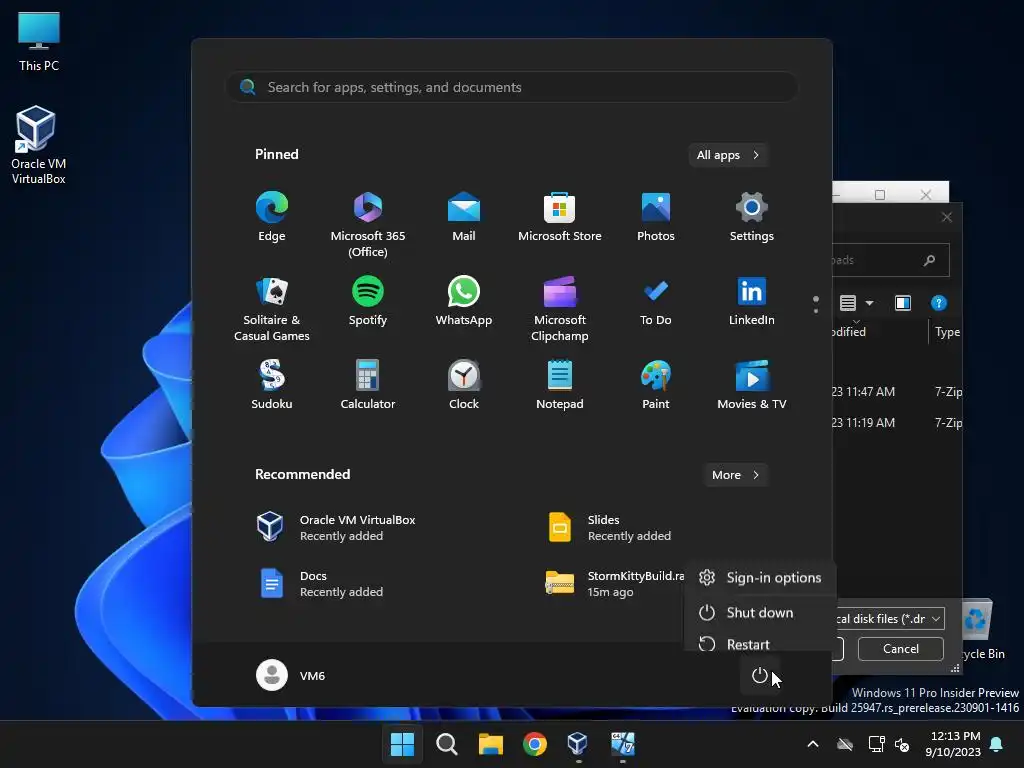Open the taskbar clock and date
Viewport: 1024px width, 768px height.
(x=953, y=744)
